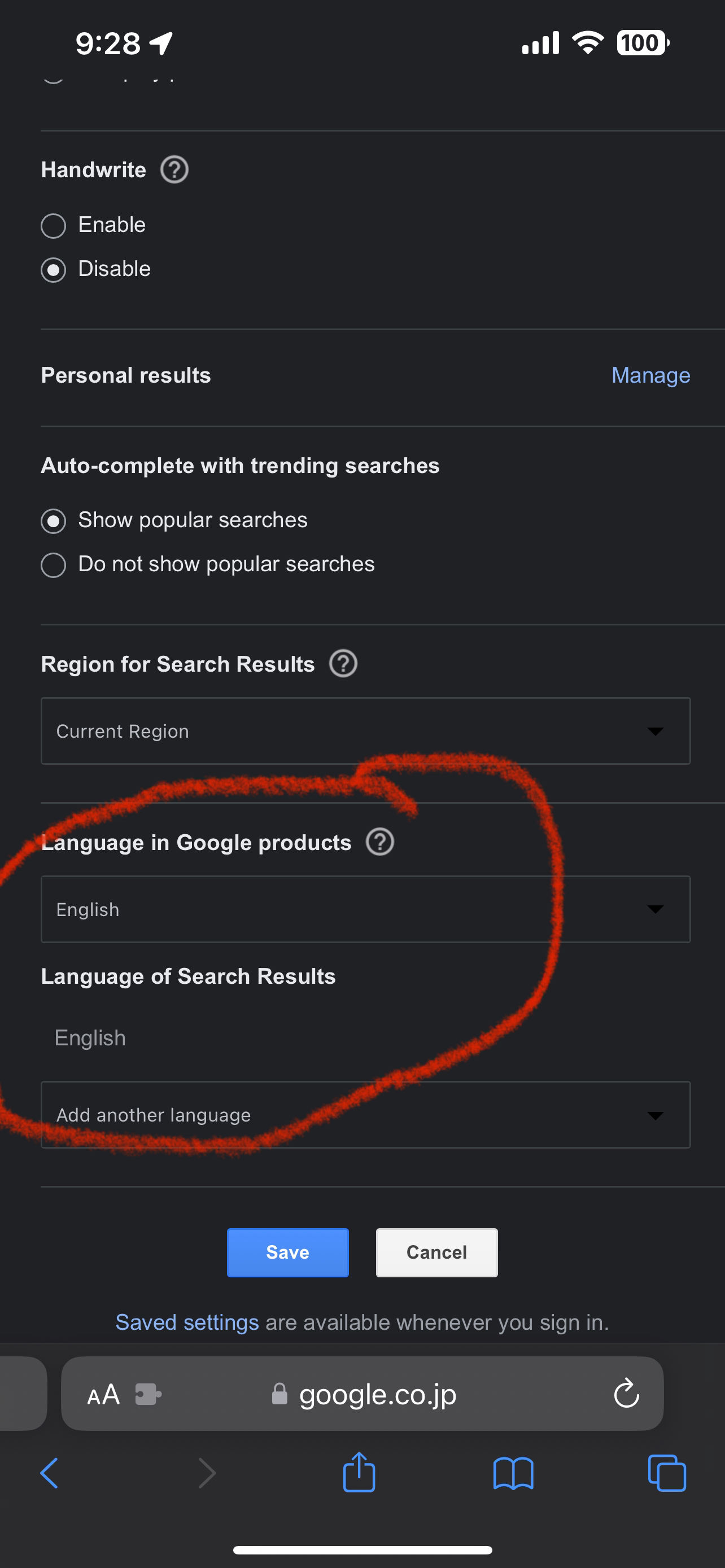The height and width of the screenshot is (1568, 725).
Task: Open Safari share sheet icon
Action: pyautogui.click(x=359, y=1472)
